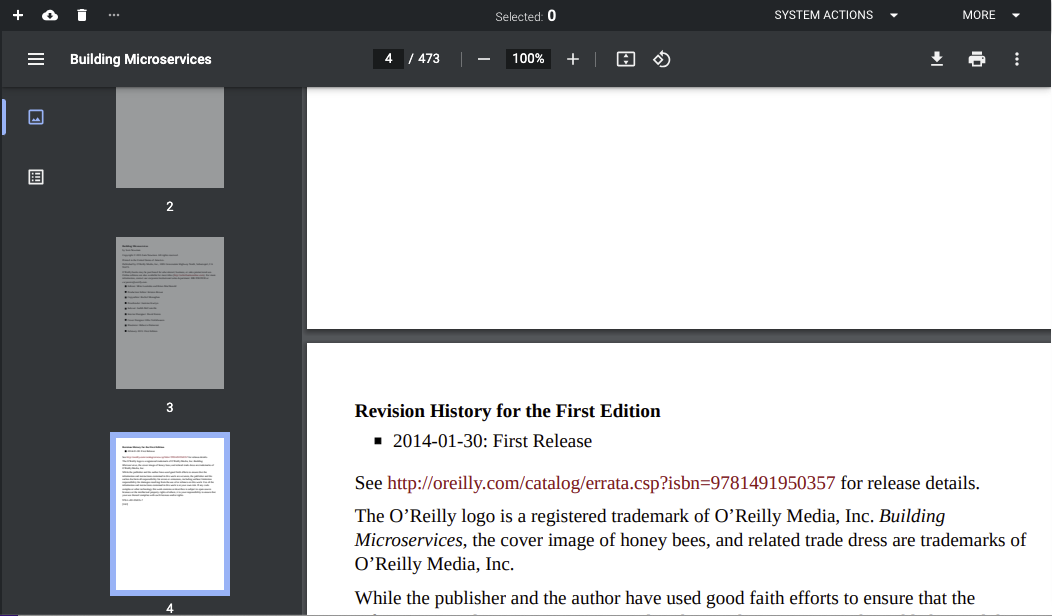Zoom in with plus button
The image size is (1052, 616).
coord(573,59)
